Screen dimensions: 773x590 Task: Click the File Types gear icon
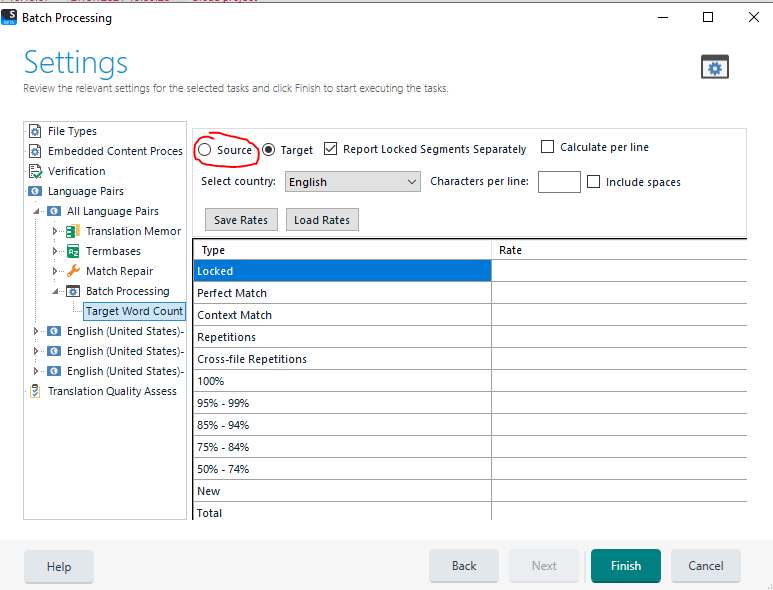coord(35,131)
